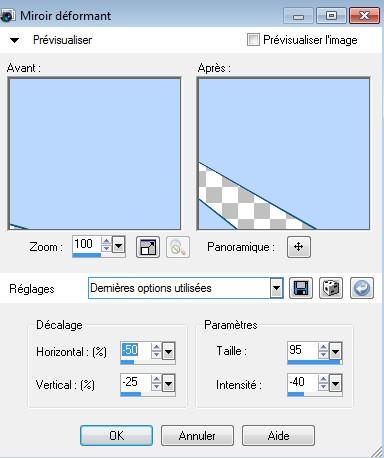The image size is (384, 458).
Task: Open the Réglages presets dropdown
Action: (x=276, y=288)
